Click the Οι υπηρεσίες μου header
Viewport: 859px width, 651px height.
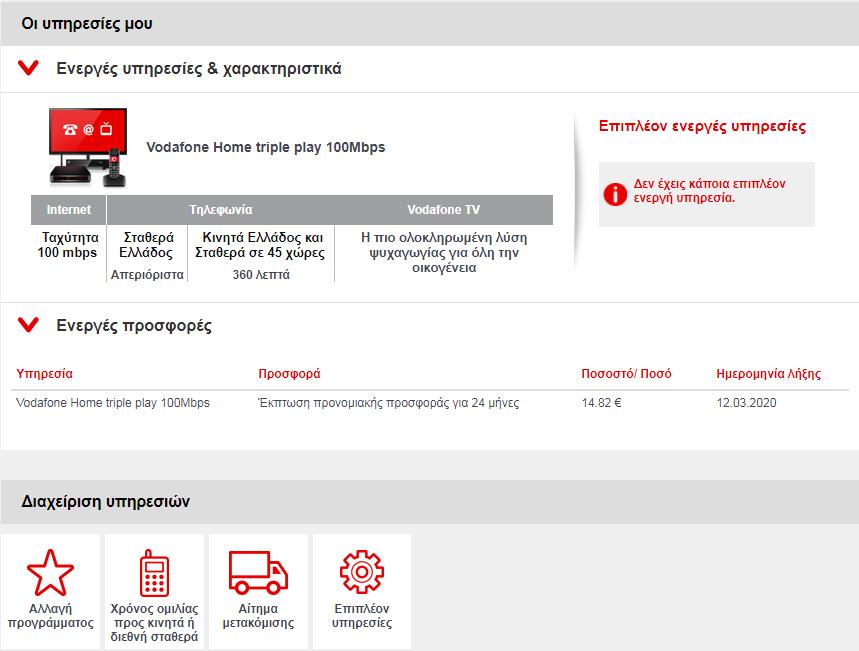point(87,24)
